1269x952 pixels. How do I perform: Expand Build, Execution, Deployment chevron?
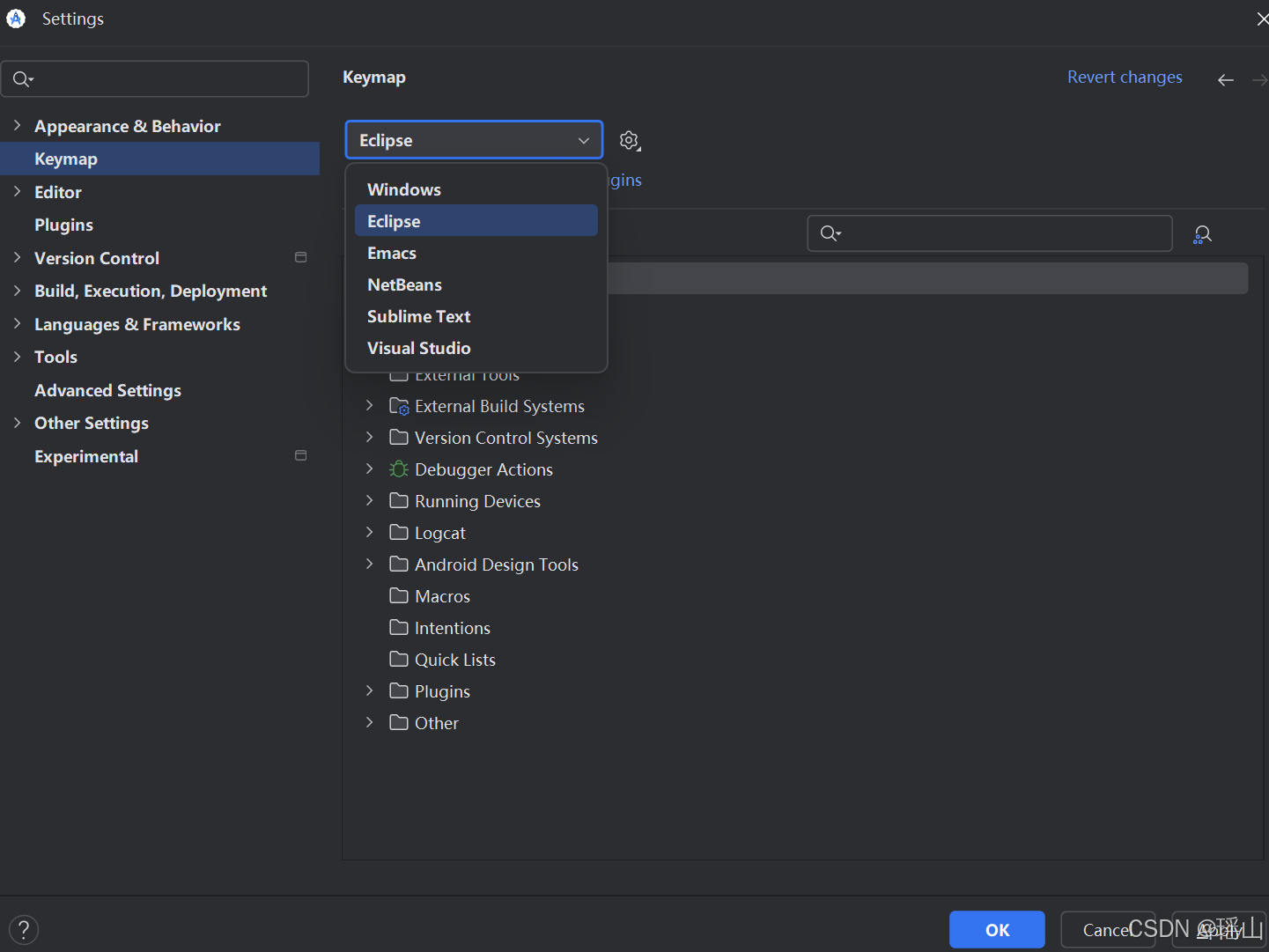(17, 291)
